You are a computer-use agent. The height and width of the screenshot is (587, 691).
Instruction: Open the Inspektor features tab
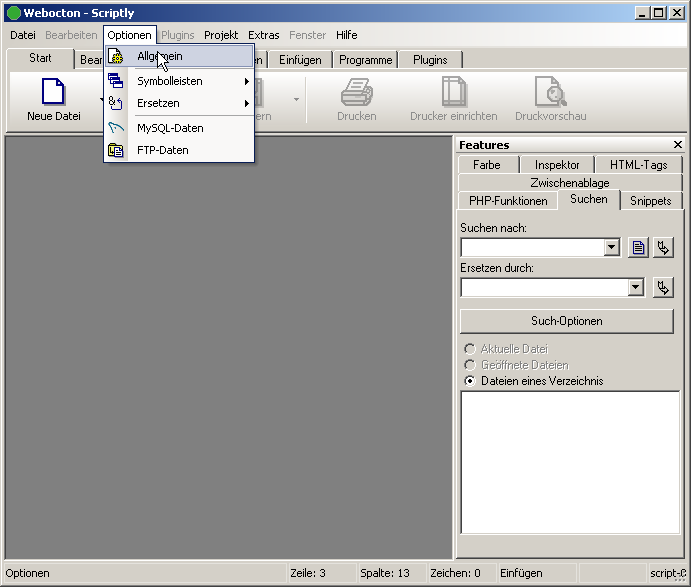[557, 165]
